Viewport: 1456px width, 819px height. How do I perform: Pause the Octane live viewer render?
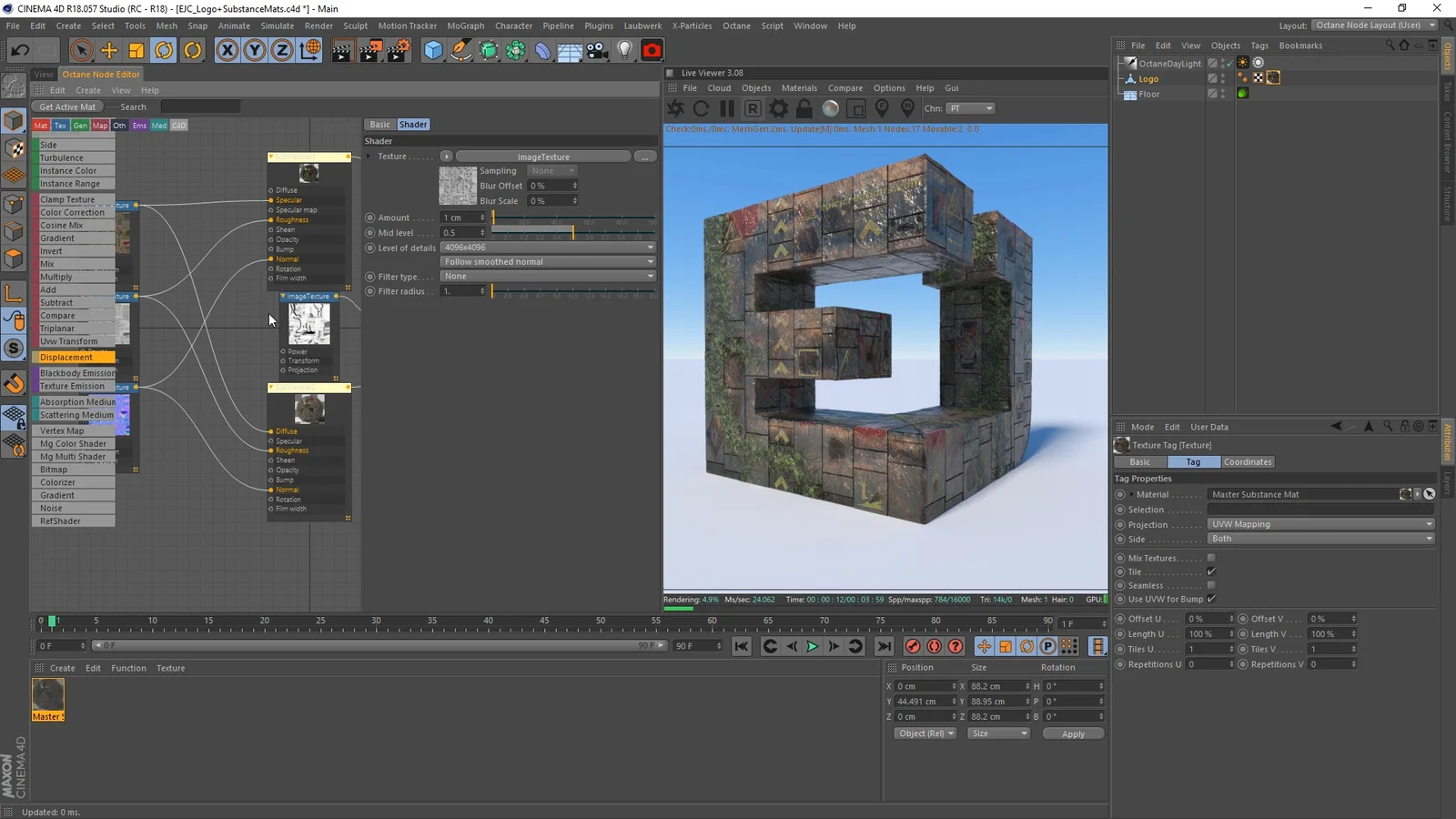tap(726, 108)
